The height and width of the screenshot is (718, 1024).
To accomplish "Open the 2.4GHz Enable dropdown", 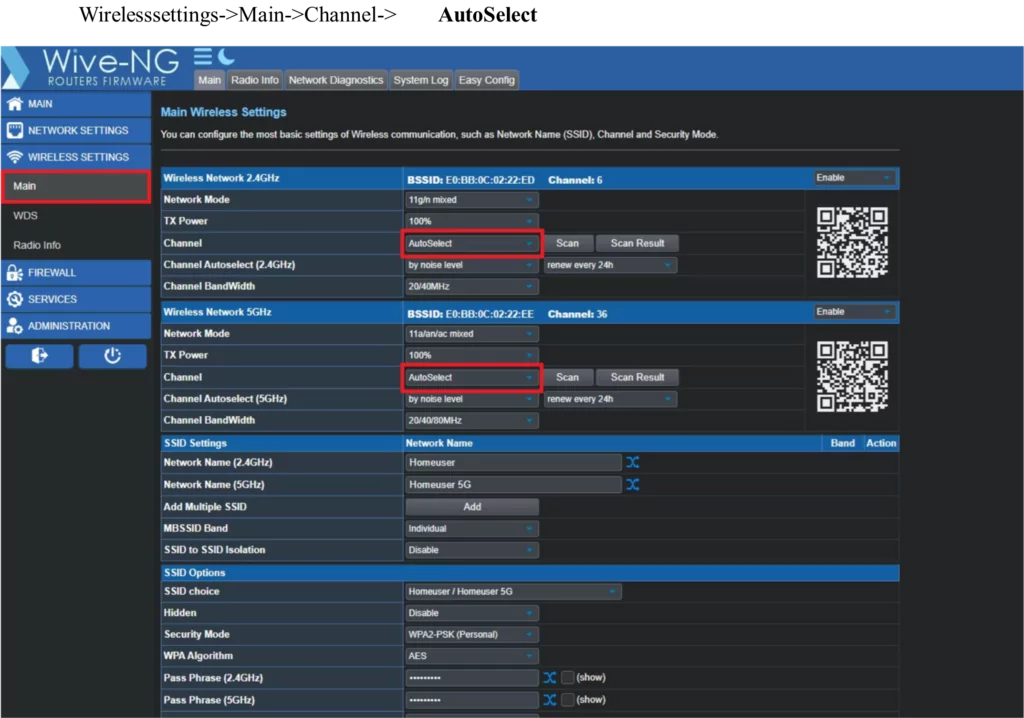I will [x=853, y=178].
